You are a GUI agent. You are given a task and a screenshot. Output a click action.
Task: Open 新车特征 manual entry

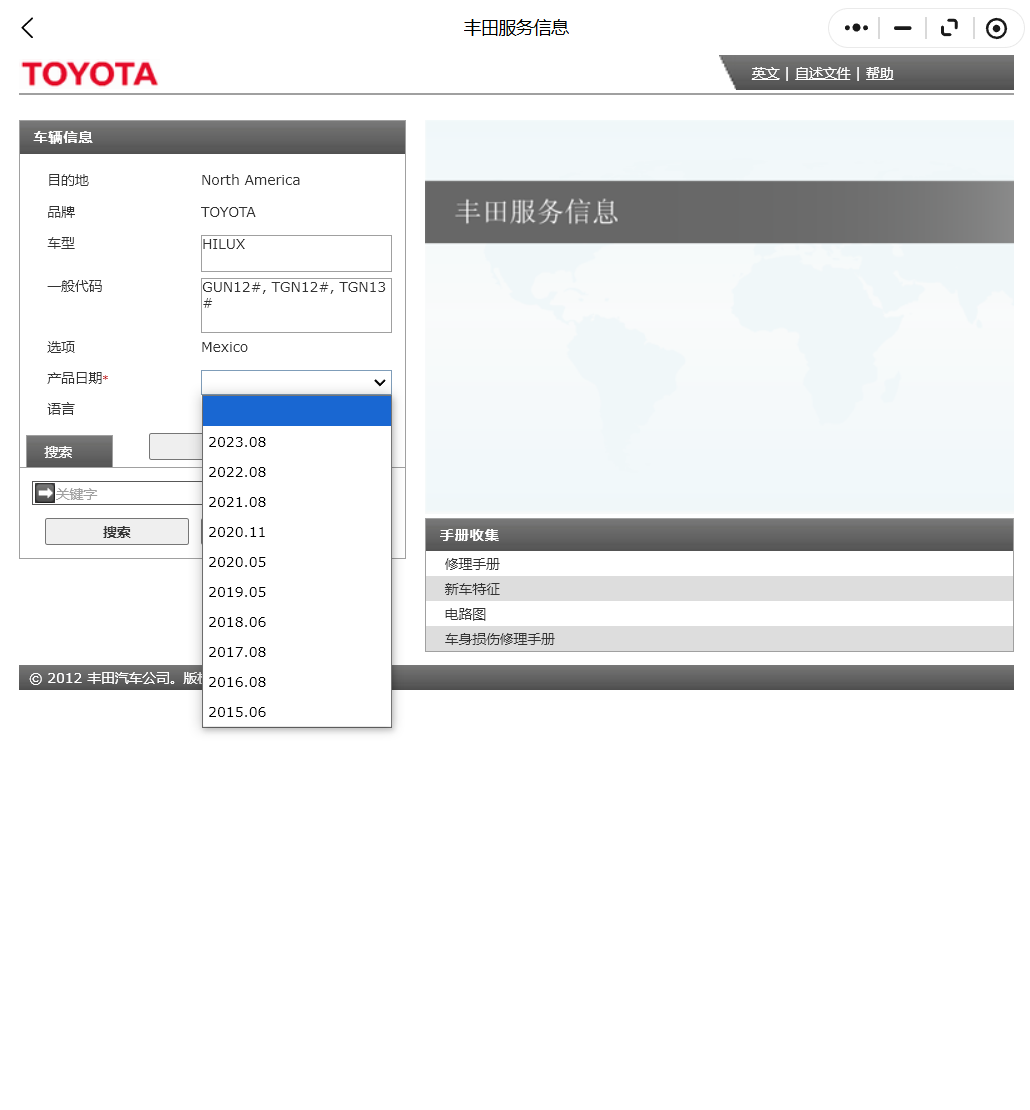(472, 588)
